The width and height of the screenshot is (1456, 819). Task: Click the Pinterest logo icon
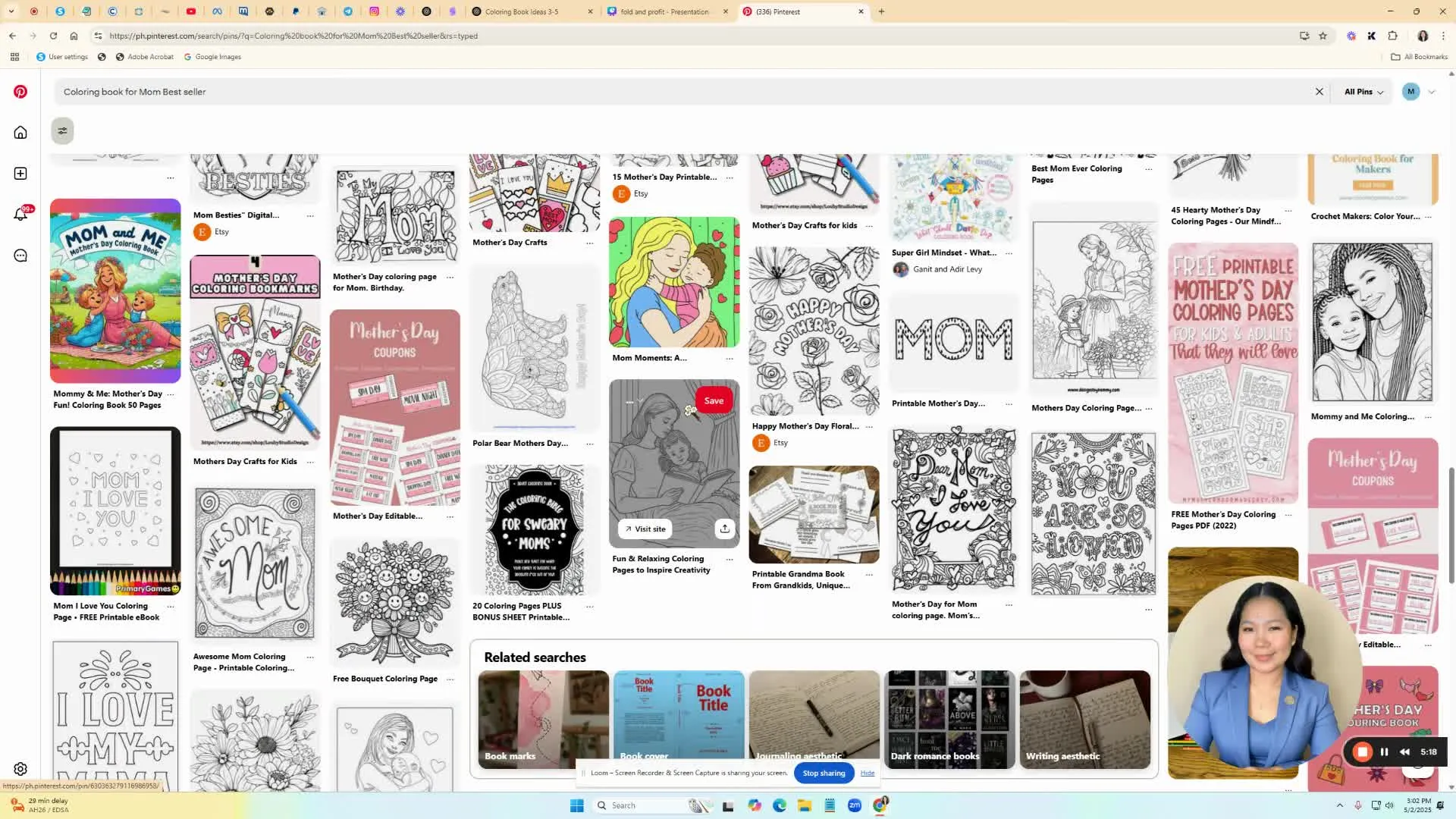tap(20, 92)
